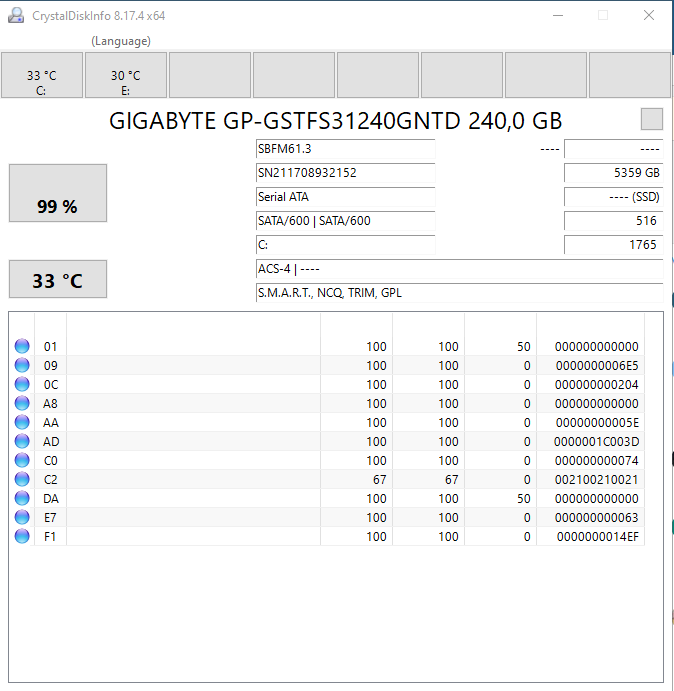Click the serial number field SN211708932152
Viewport: 674px width, 691px height.
pos(345,173)
